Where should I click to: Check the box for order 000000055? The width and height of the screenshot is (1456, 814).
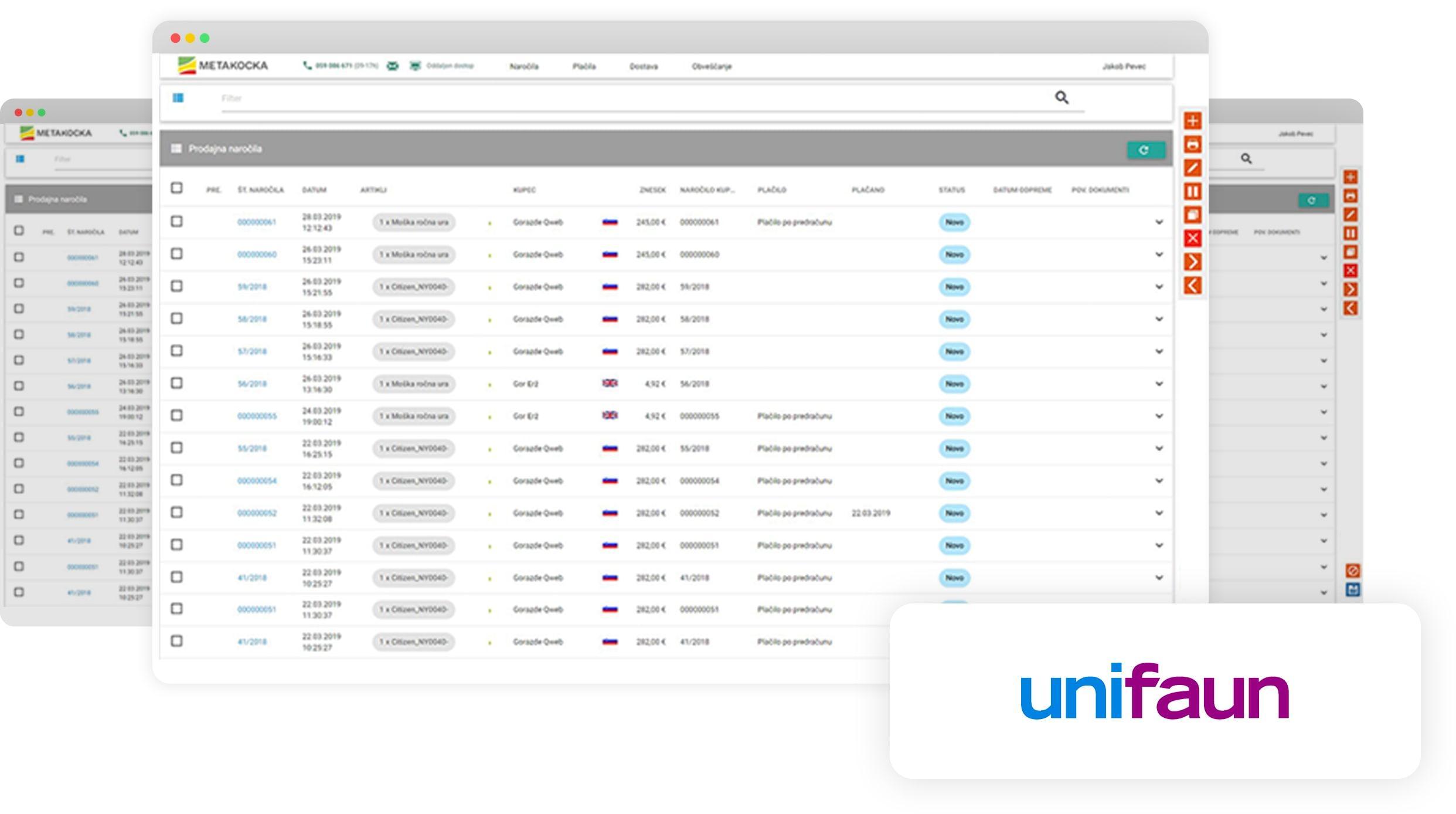coord(176,415)
